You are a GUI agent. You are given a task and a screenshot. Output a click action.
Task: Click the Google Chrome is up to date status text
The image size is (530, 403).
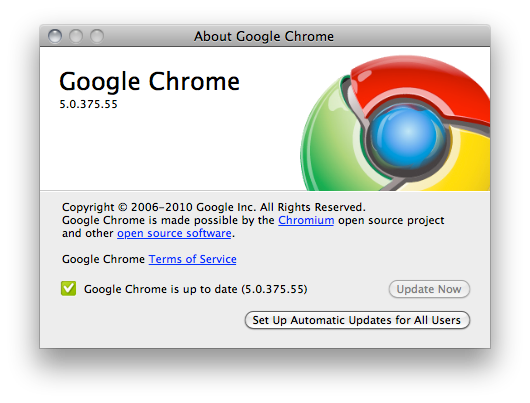pos(195,289)
